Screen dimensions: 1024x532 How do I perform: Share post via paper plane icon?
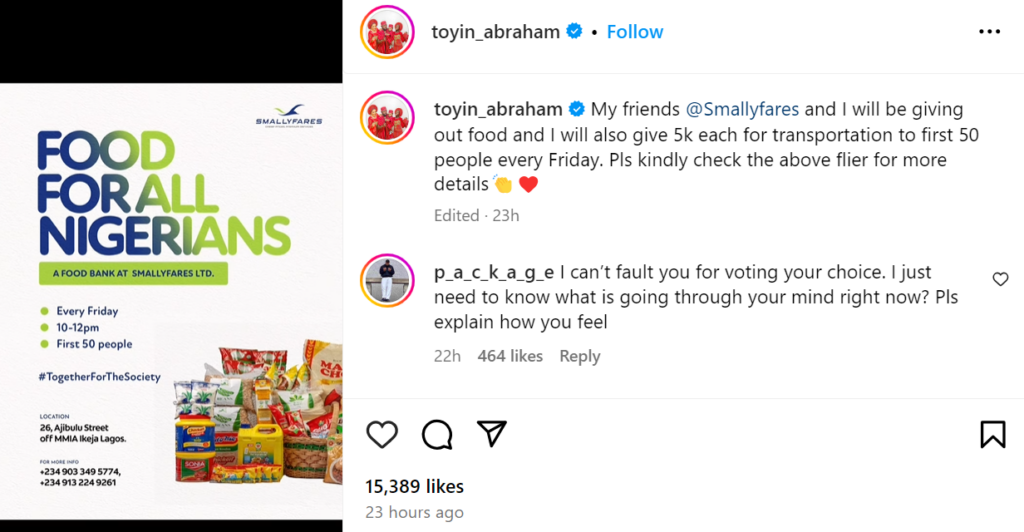pos(491,433)
